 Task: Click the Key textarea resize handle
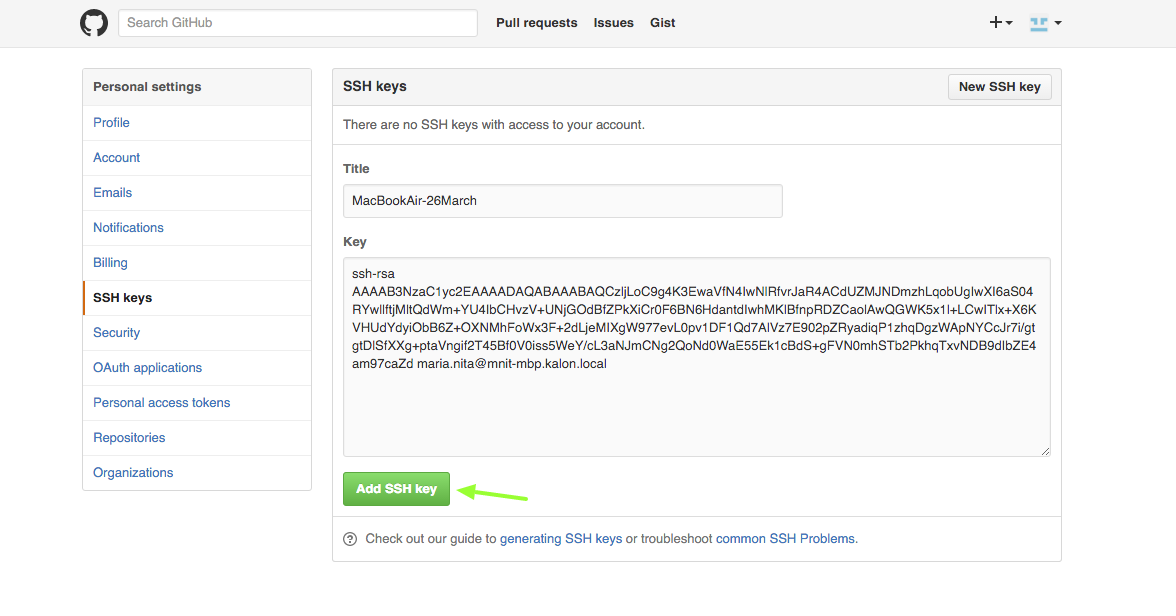[x=1046, y=451]
